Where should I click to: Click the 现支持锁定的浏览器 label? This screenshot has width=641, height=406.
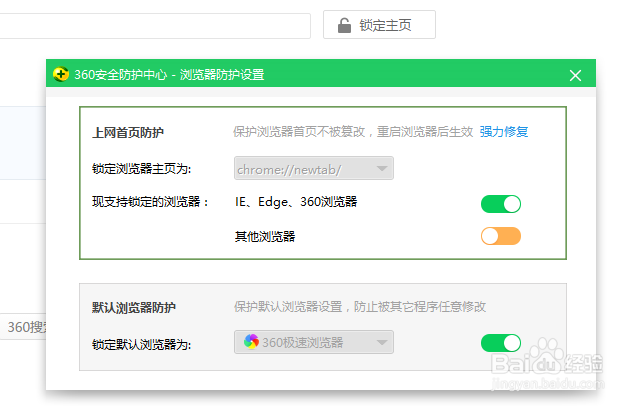tap(150, 202)
